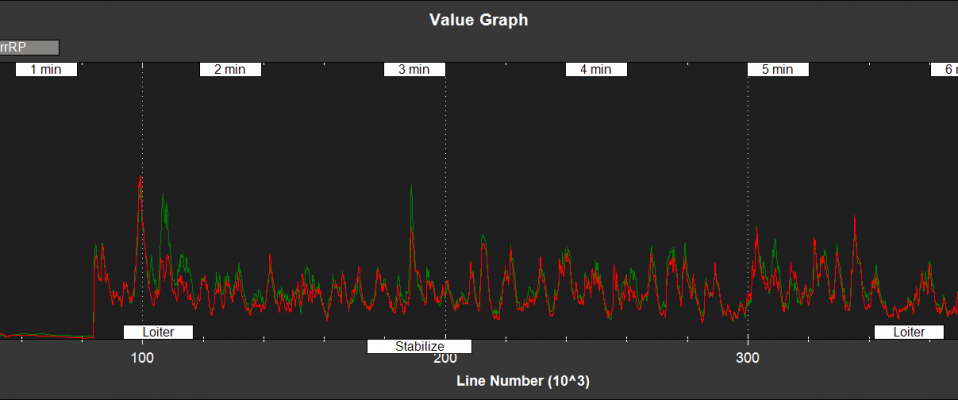Image resolution: width=958 pixels, height=400 pixels.
Task: Click the tallest red spike near line 100
Action: tap(140, 179)
